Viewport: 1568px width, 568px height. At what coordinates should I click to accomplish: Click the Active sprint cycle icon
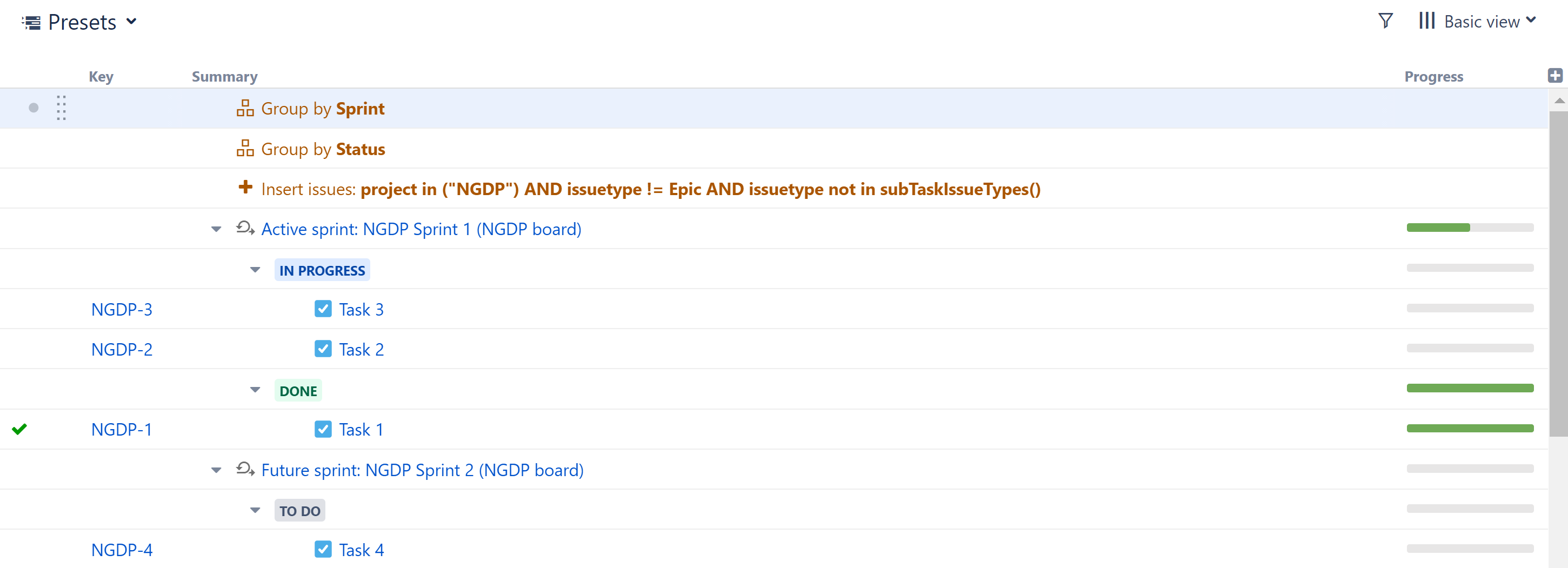(x=245, y=228)
